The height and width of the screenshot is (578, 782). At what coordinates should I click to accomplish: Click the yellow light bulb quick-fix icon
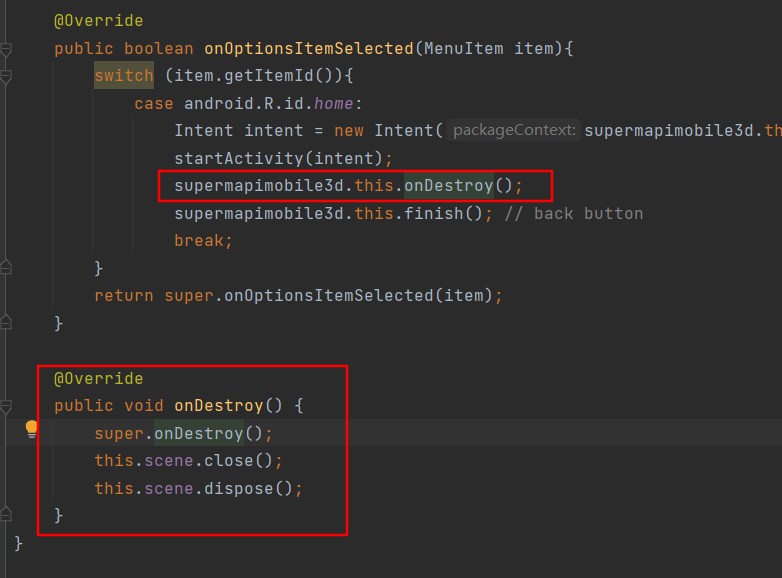31,429
